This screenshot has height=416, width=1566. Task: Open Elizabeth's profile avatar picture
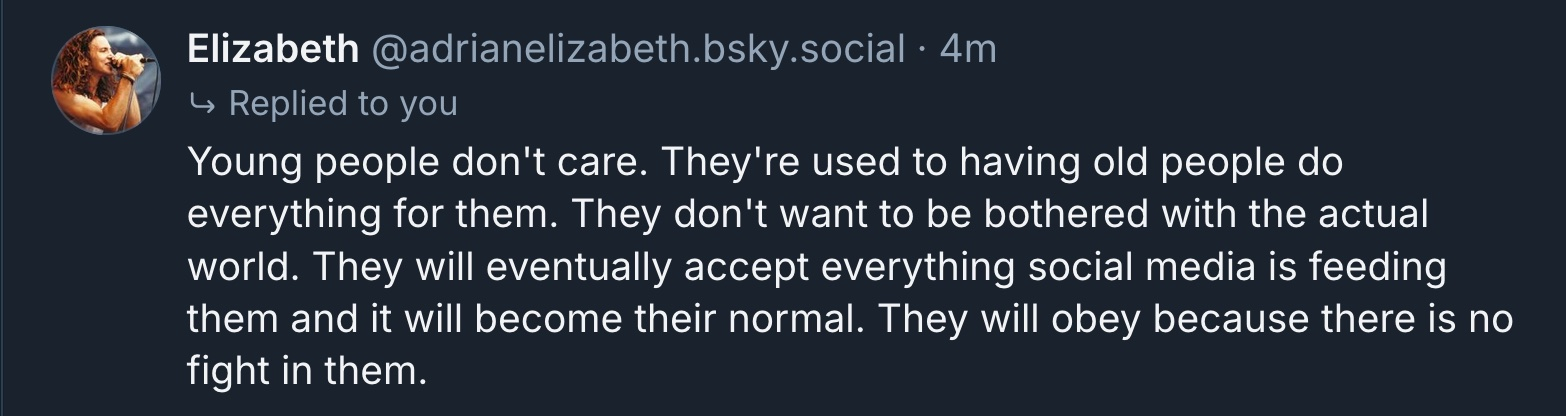tap(105, 80)
